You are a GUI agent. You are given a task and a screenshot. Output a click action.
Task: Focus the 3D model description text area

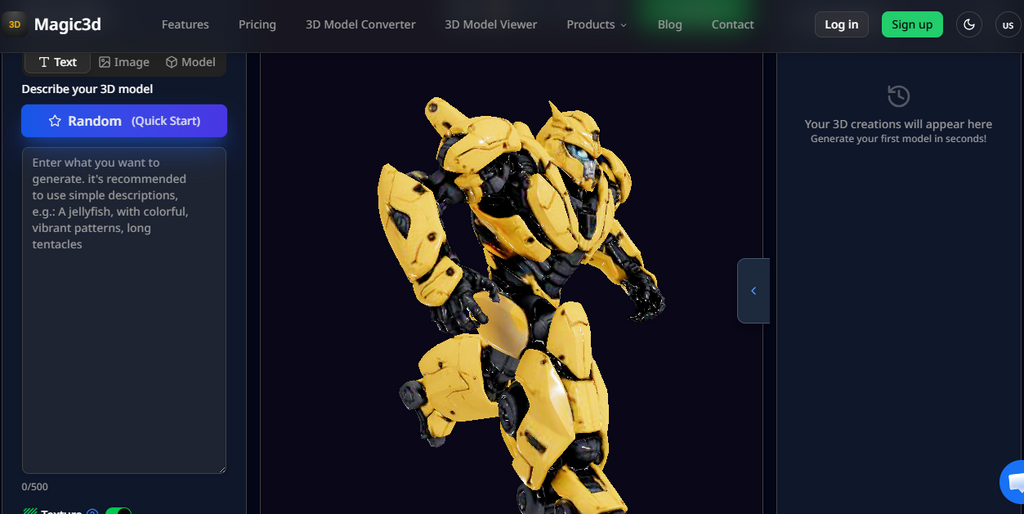pos(124,310)
